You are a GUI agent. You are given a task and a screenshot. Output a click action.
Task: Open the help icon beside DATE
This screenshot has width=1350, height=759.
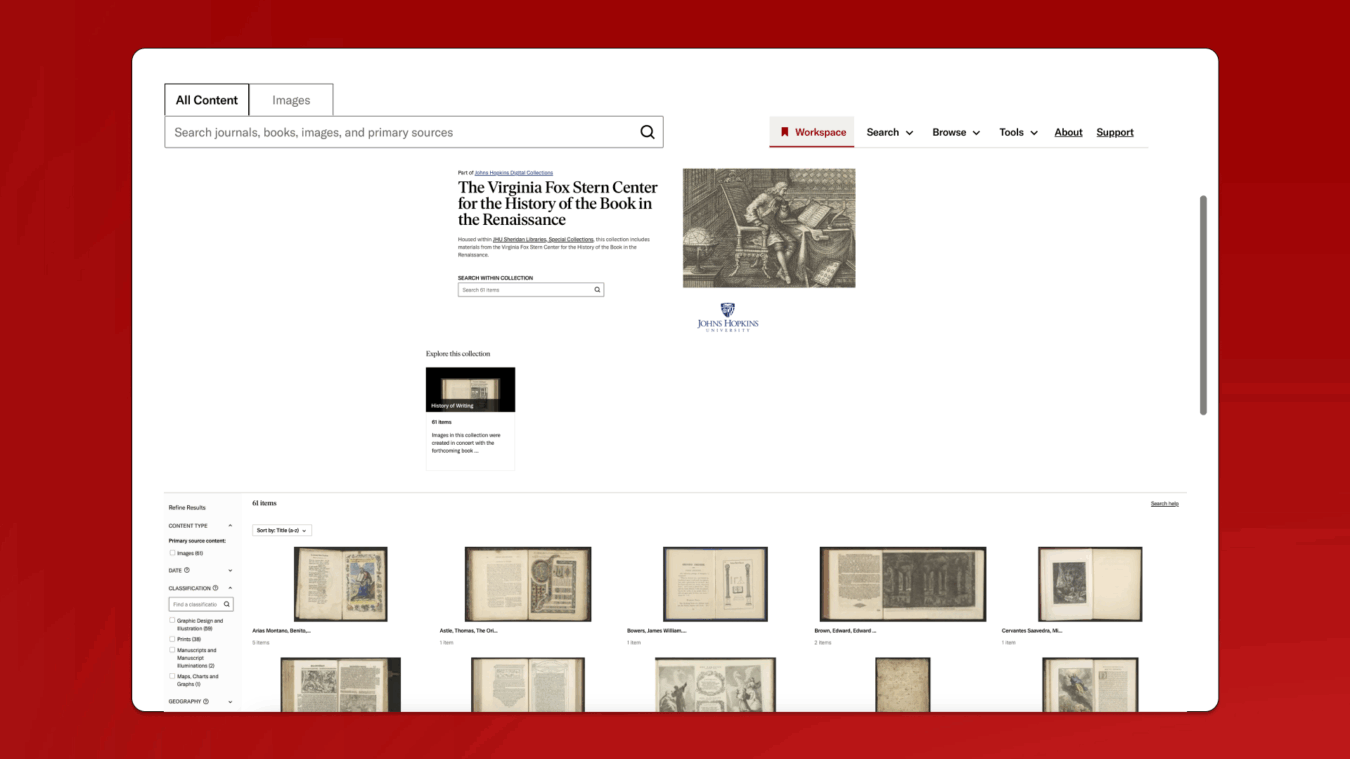187,570
